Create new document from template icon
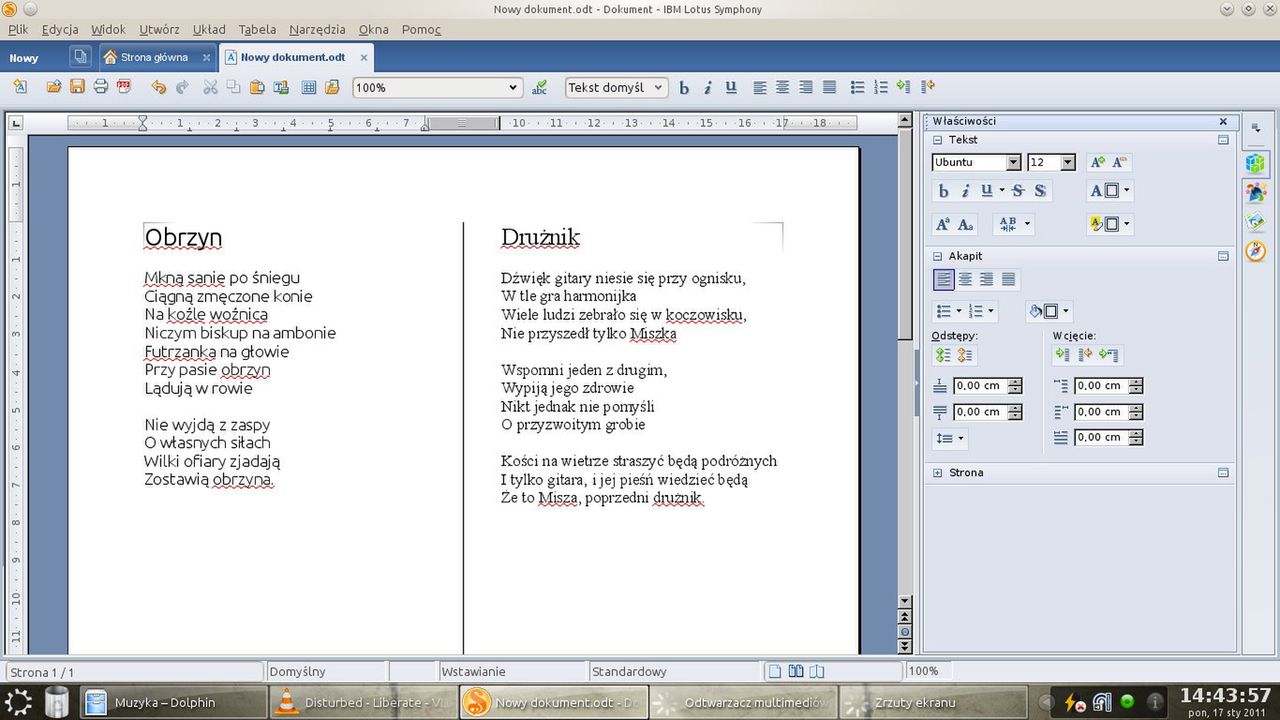1280x720 pixels. [20, 87]
